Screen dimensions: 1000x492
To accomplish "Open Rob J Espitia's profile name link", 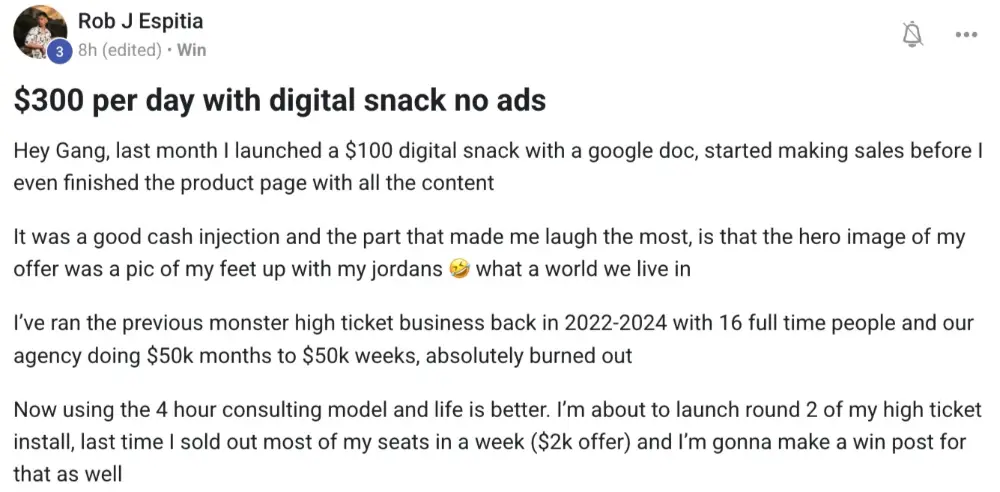I will 139,21.
